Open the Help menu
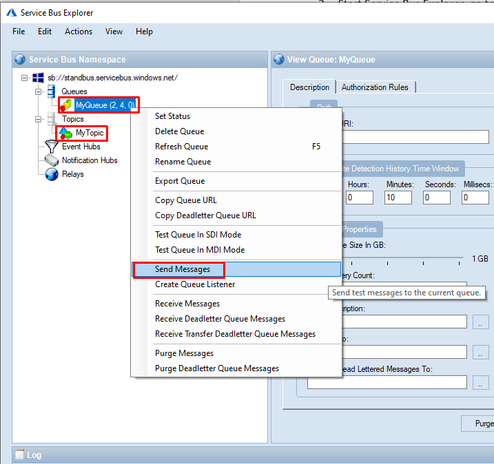 tap(144, 31)
